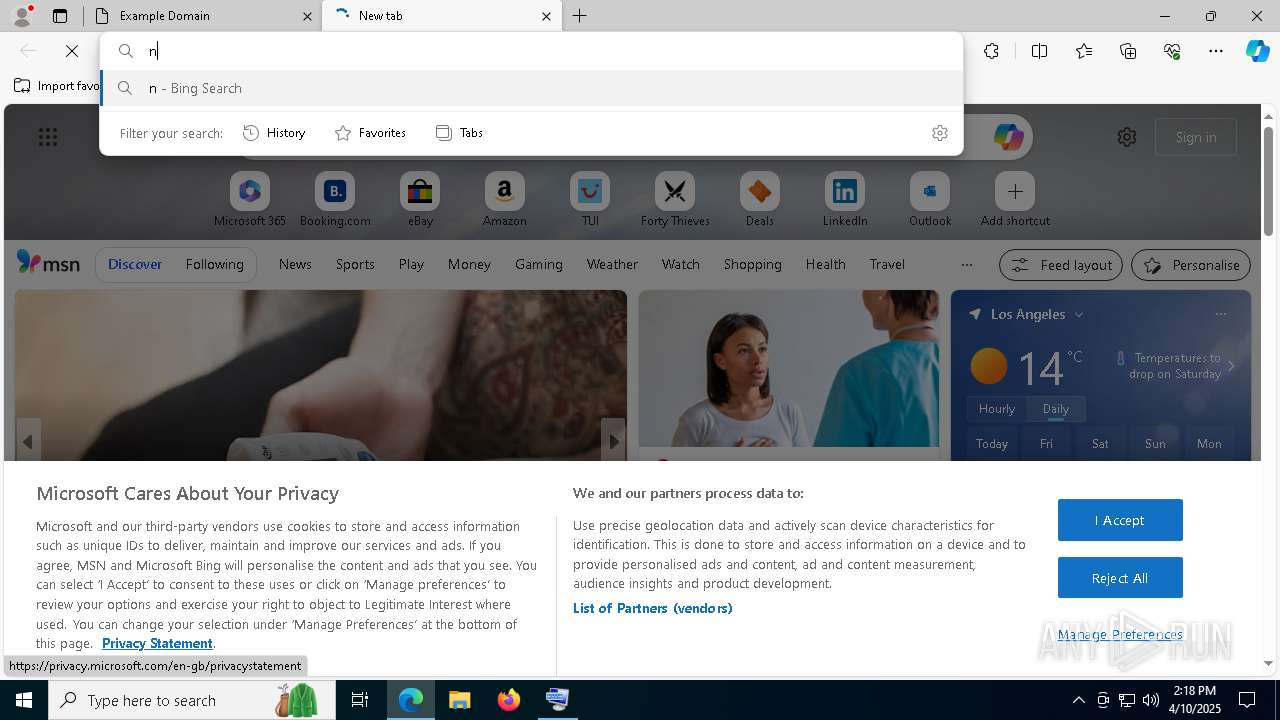Go to next weather detail arrow
The height and width of the screenshot is (720, 1280).
click(1231, 366)
